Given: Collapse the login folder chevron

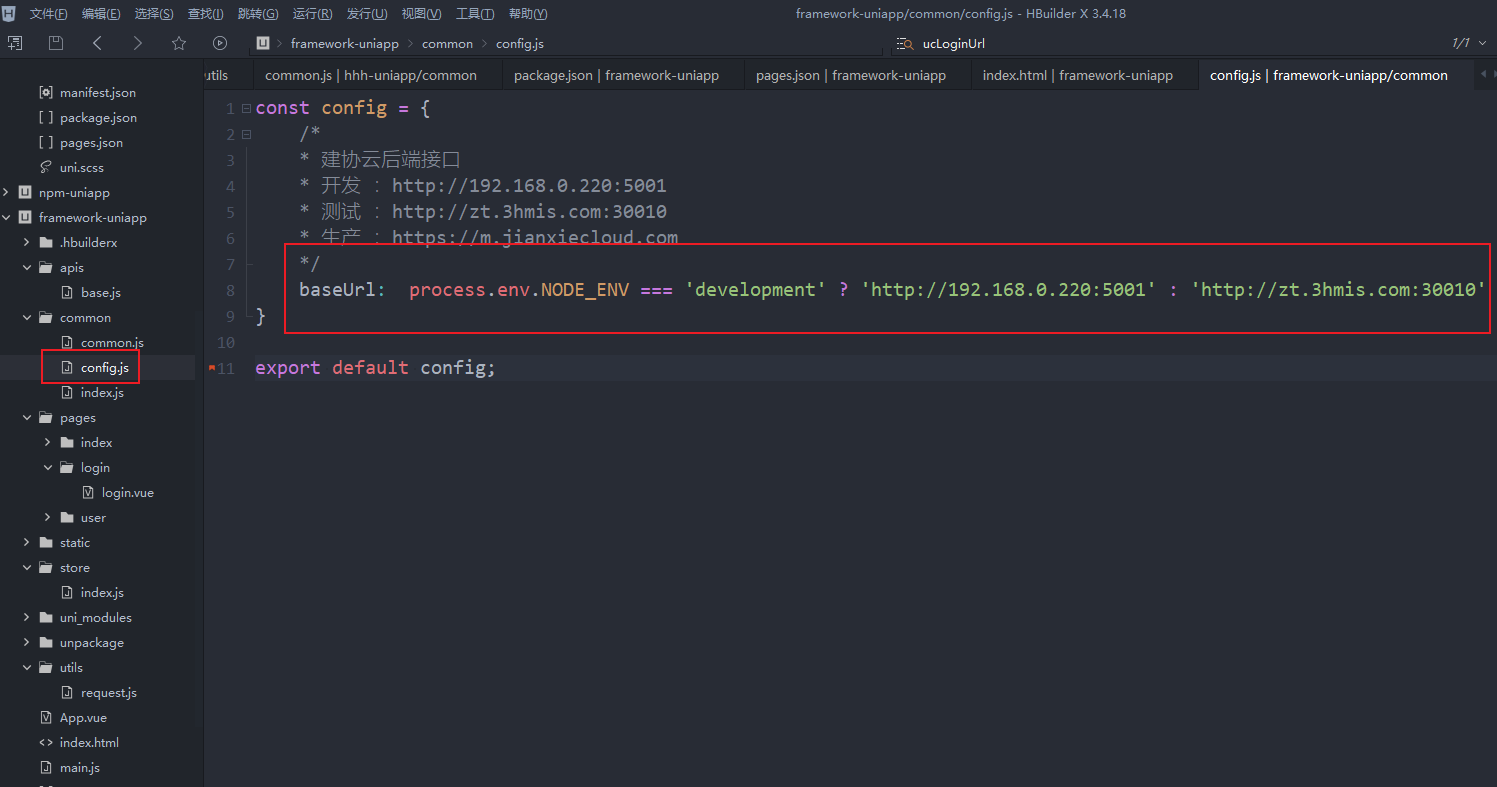Looking at the screenshot, I should (x=47, y=467).
